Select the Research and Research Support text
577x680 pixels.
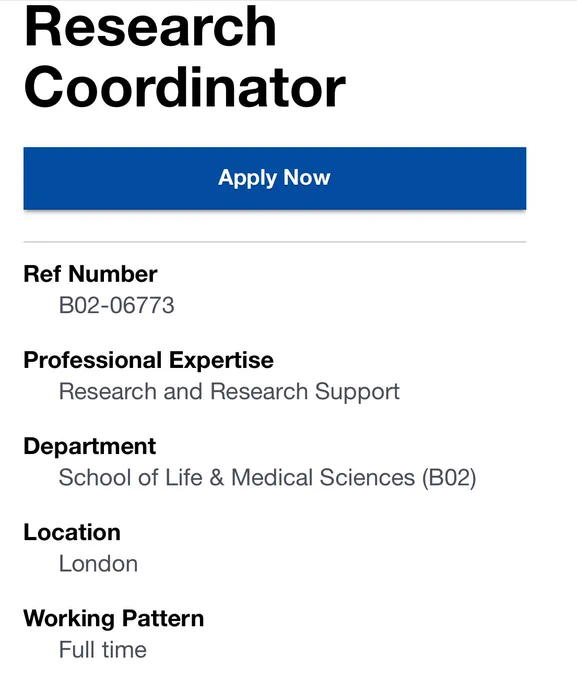click(229, 392)
